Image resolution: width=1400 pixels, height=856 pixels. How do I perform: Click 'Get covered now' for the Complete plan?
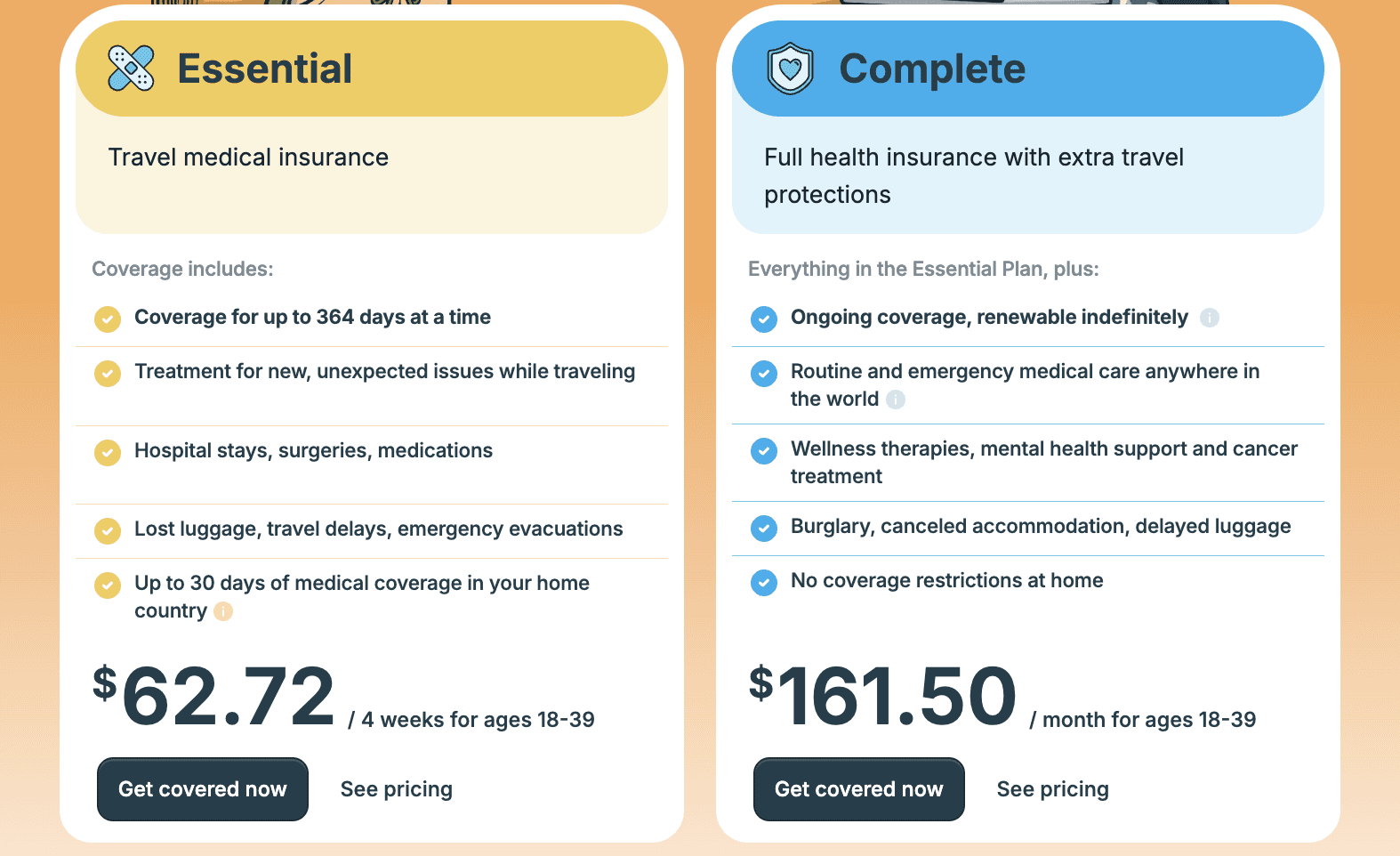click(858, 788)
